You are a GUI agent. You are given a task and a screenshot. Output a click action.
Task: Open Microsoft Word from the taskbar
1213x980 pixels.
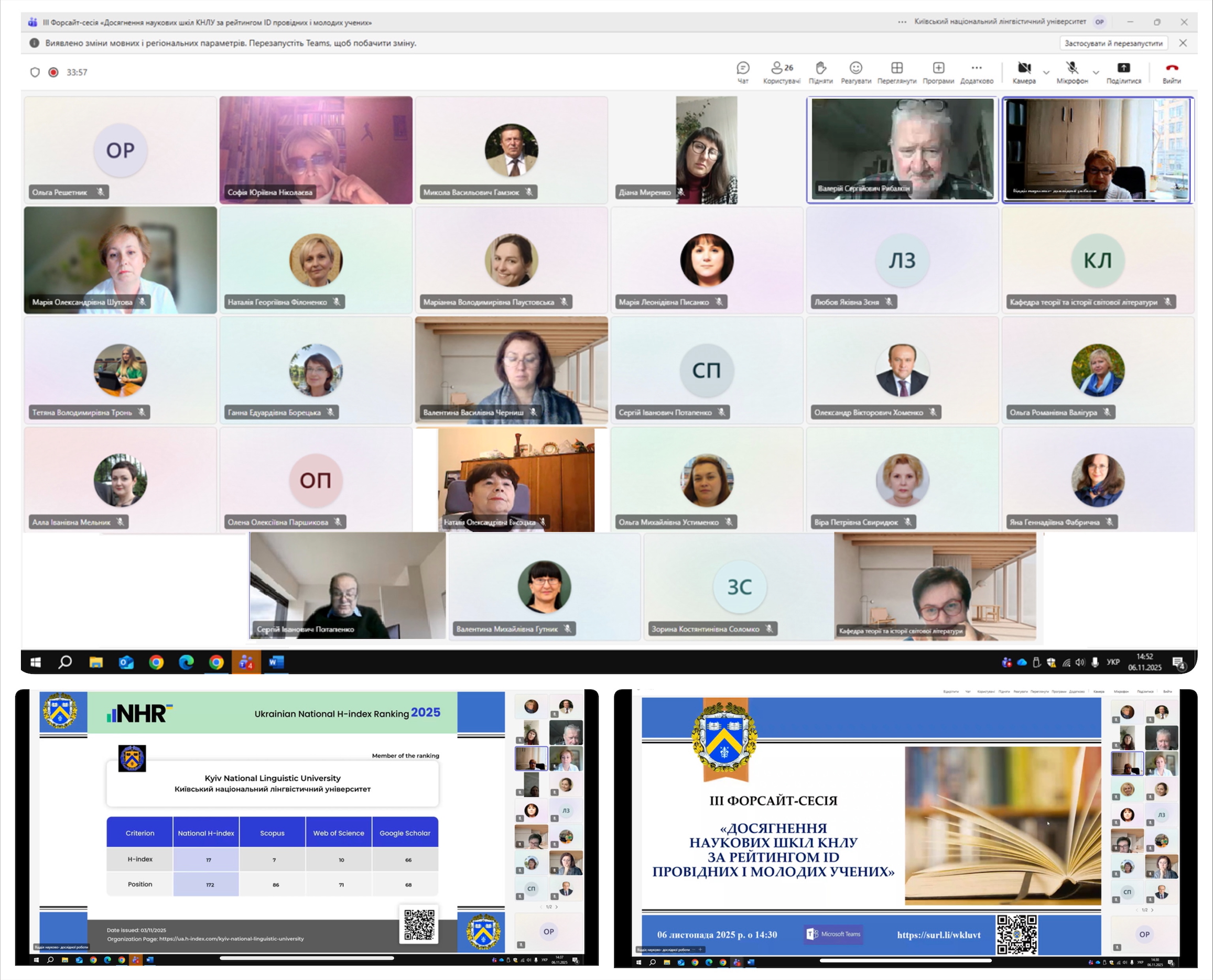pos(276,662)
